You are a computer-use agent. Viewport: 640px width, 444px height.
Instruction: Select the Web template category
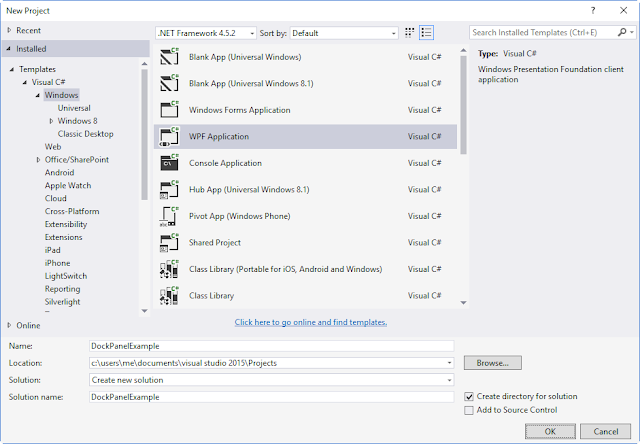coord(53,147)
